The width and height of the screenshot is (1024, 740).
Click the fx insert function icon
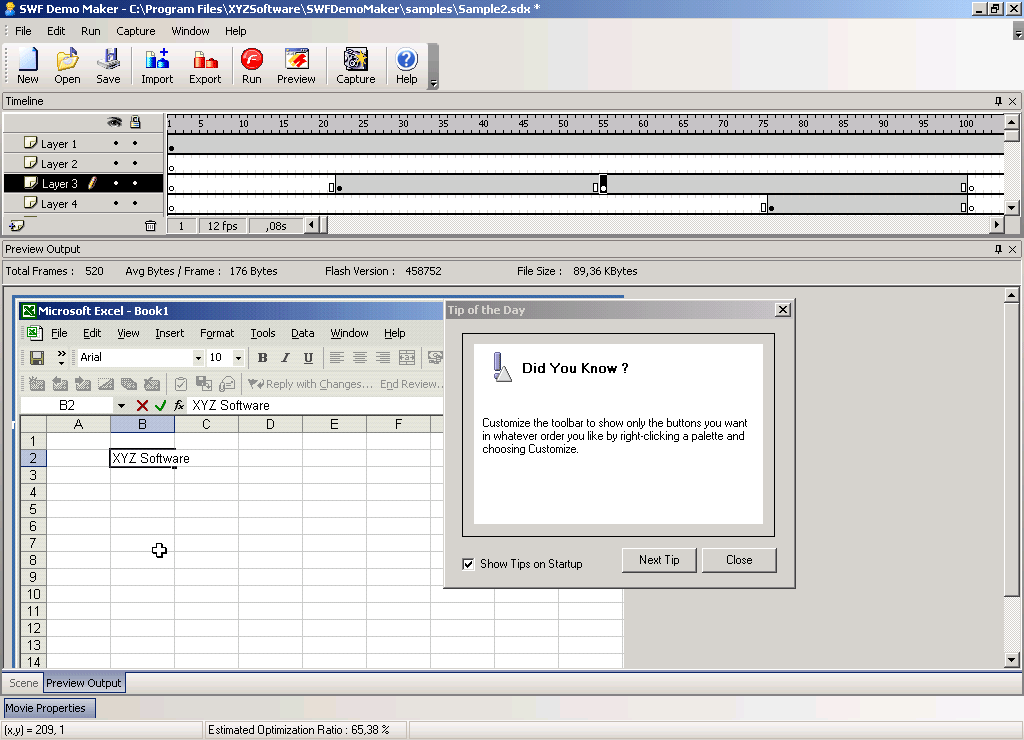(x=179, y=406)
